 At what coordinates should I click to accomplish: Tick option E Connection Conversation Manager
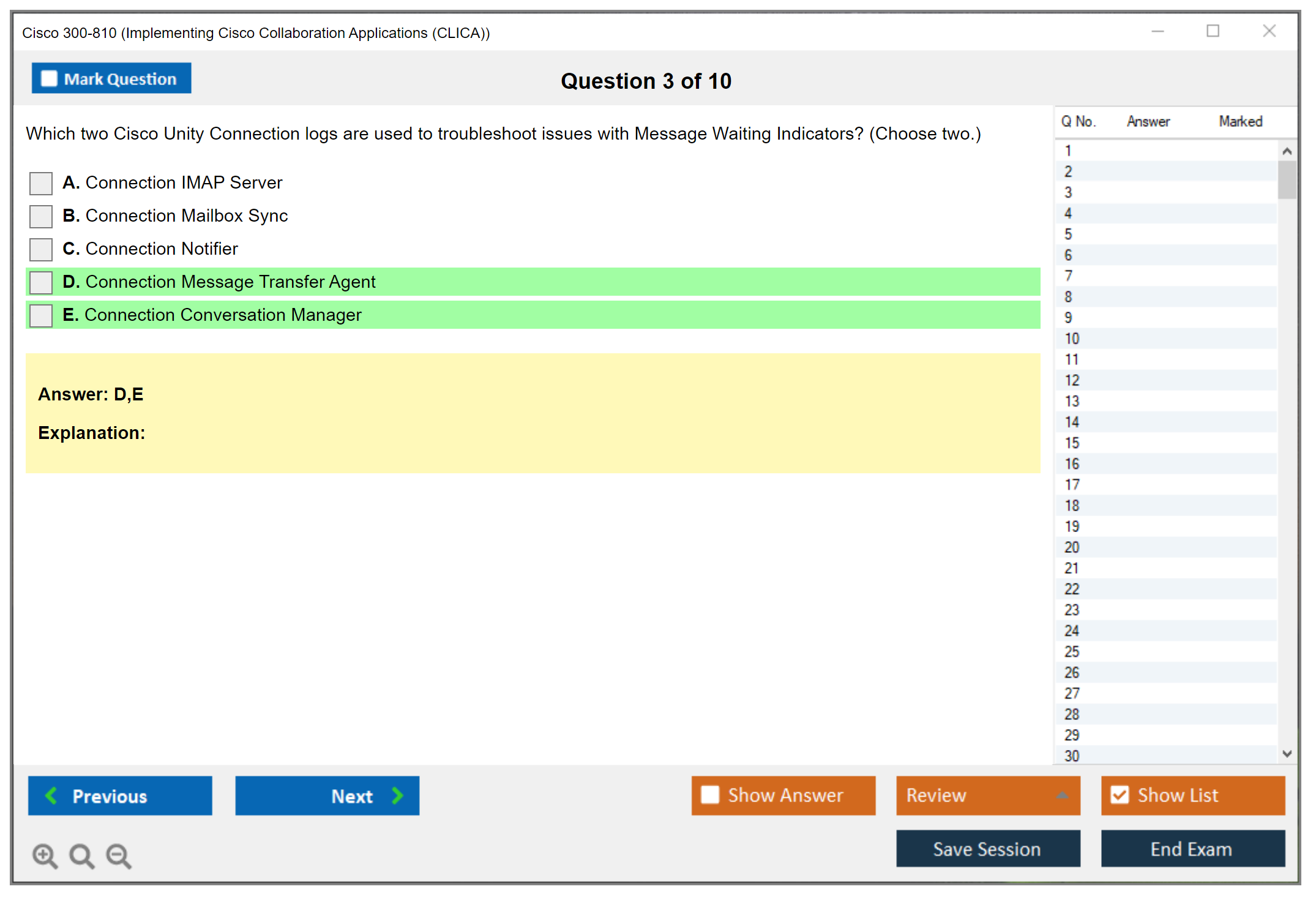(41, 315)
